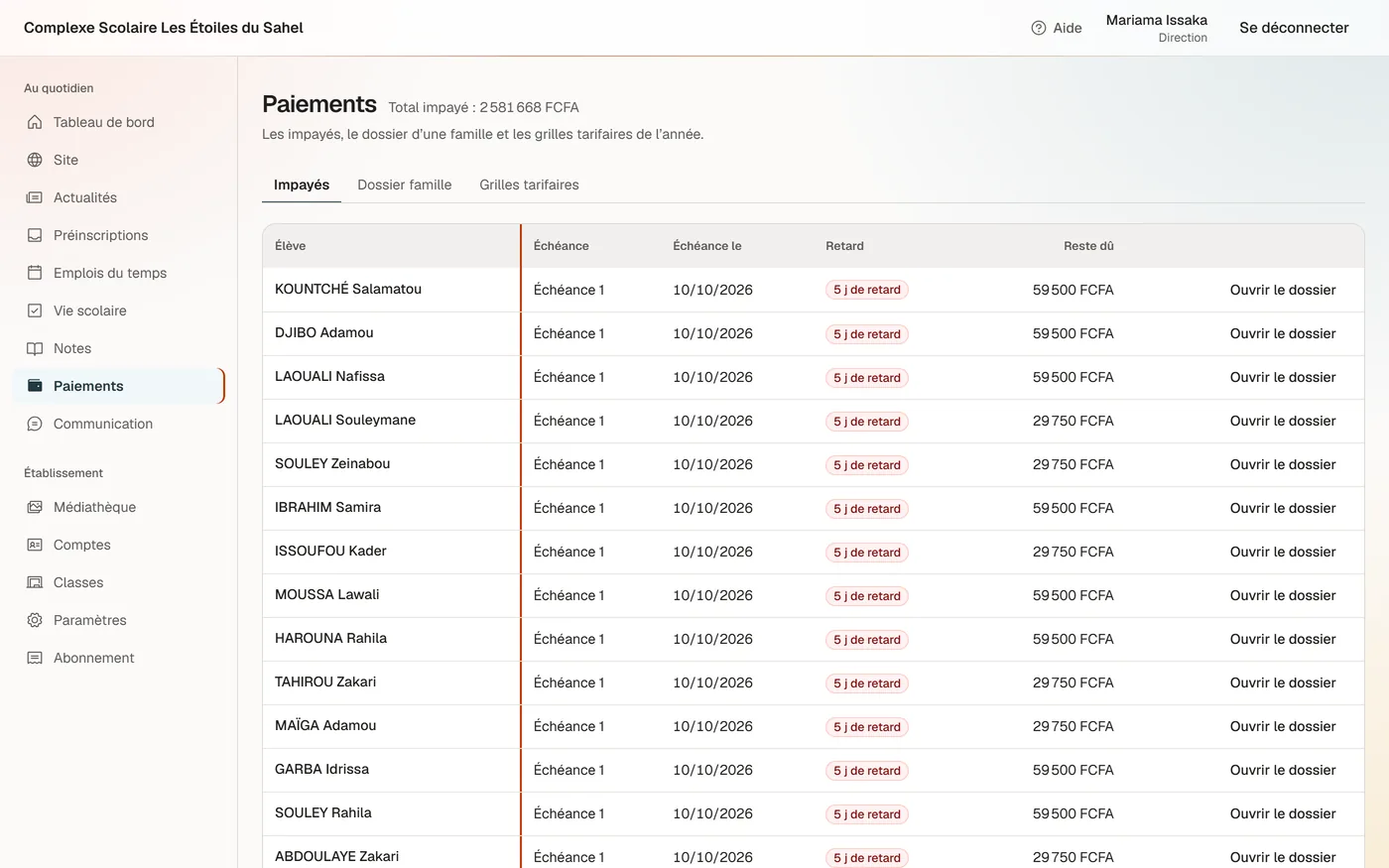Open the dossier for KOUNTCHÉ Salamatou
Image resolution: width=1389 pixels, height=868 pixels.
(x=1283, y=290)
